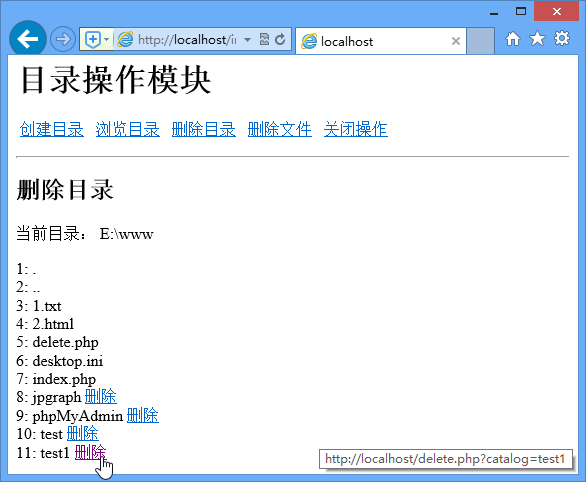
Task: Open a new blank tab
Action: click(x=481, y=41)
